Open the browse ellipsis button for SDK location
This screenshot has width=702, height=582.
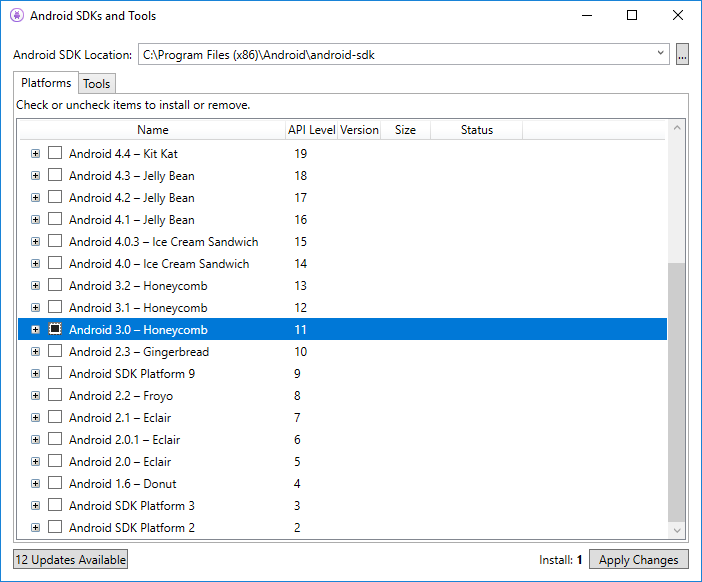pyautogui.click(x=682, y=54)
